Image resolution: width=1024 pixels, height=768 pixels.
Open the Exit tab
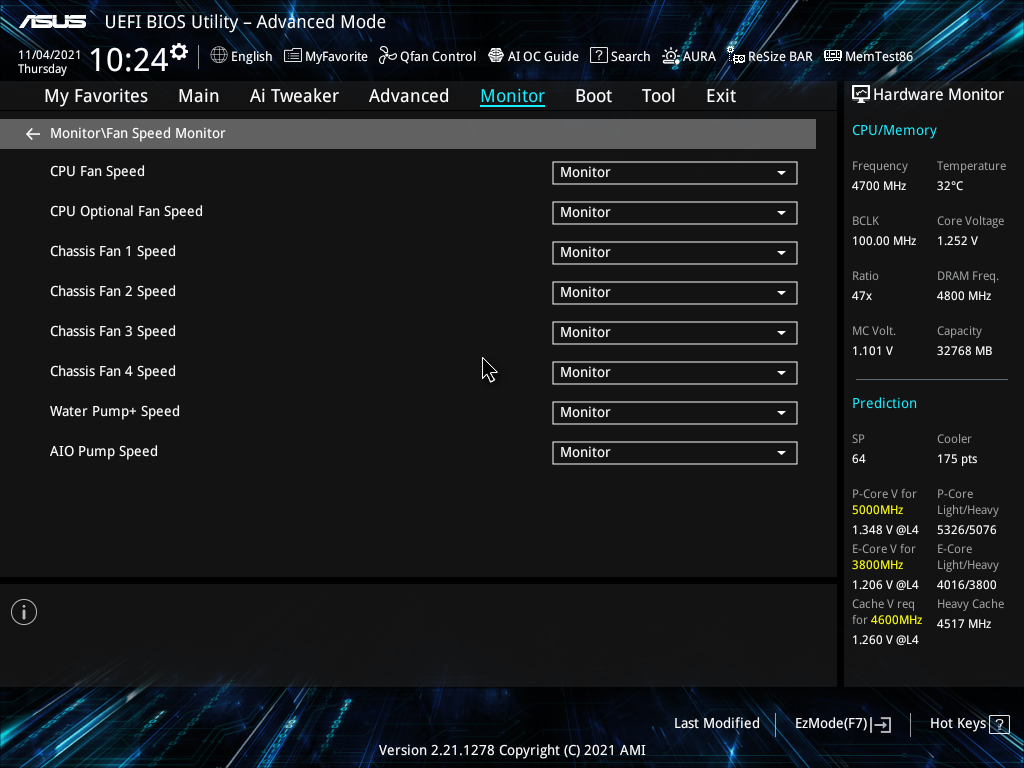pos(721,96)
